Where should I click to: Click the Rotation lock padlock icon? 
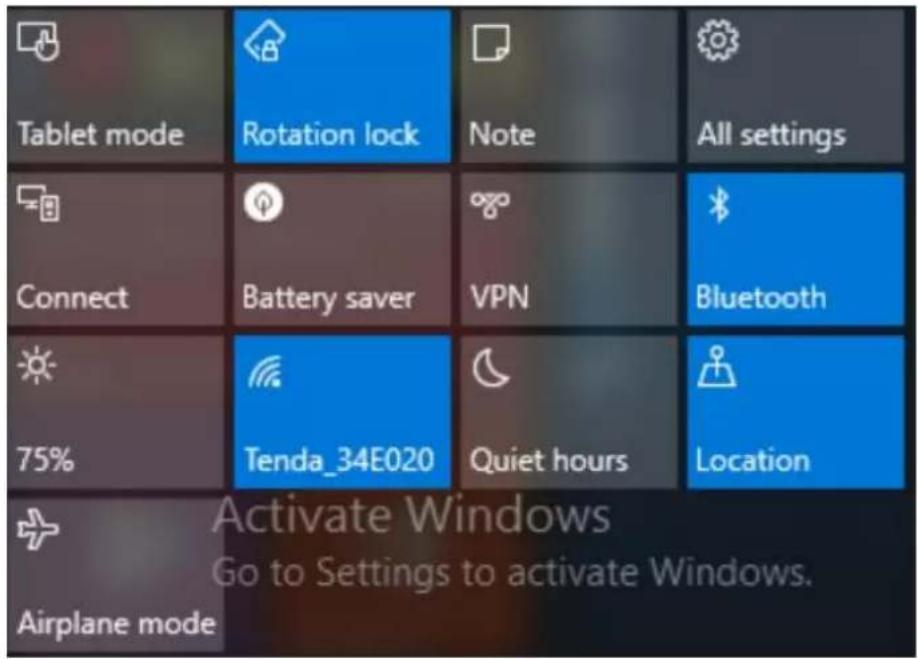(265, 41)
